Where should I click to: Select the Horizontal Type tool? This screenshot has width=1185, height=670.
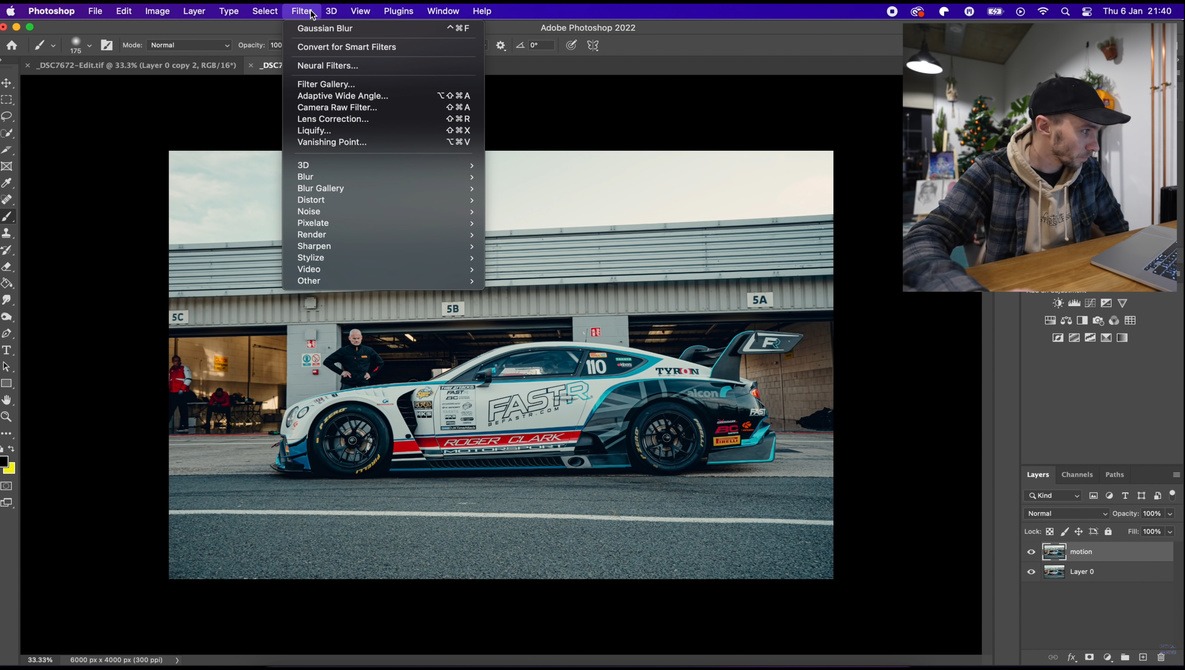click(x=7, y=350)
